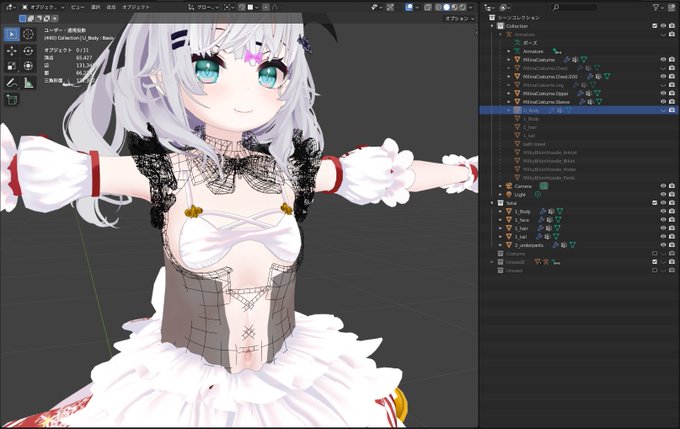Hide MilinaCostume with its eye icon
The image size is (680, 429).
point(663,59)
